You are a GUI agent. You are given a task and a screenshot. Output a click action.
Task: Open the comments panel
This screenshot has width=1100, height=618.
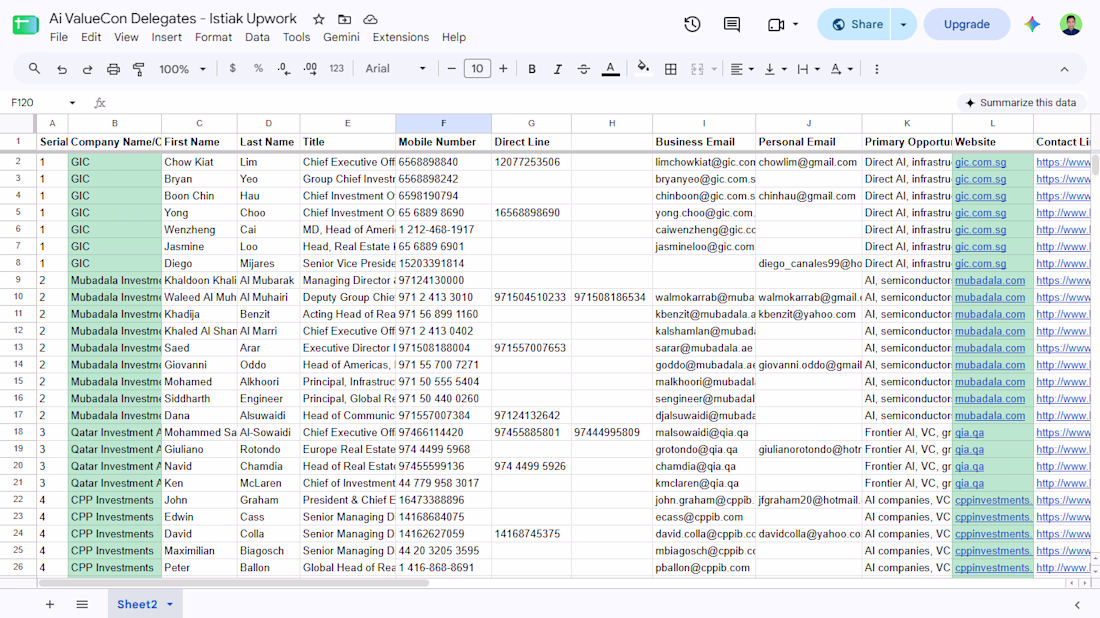732,24
